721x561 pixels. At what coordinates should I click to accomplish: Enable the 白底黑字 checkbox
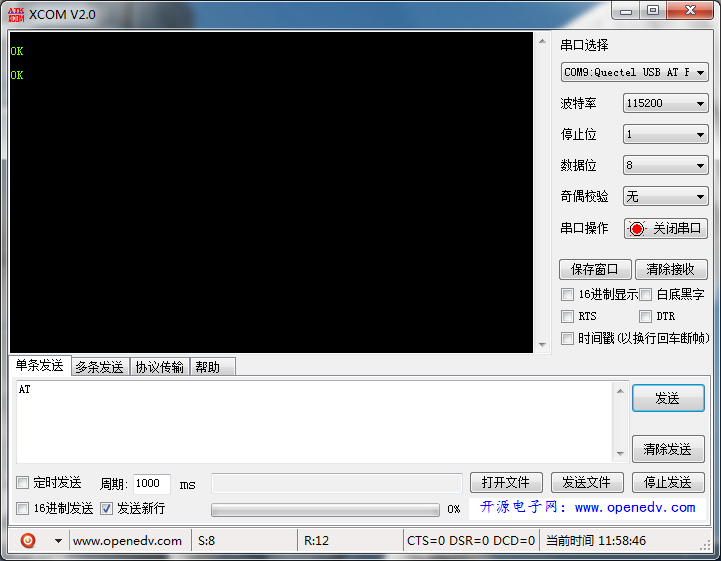(x=646, y=294)
